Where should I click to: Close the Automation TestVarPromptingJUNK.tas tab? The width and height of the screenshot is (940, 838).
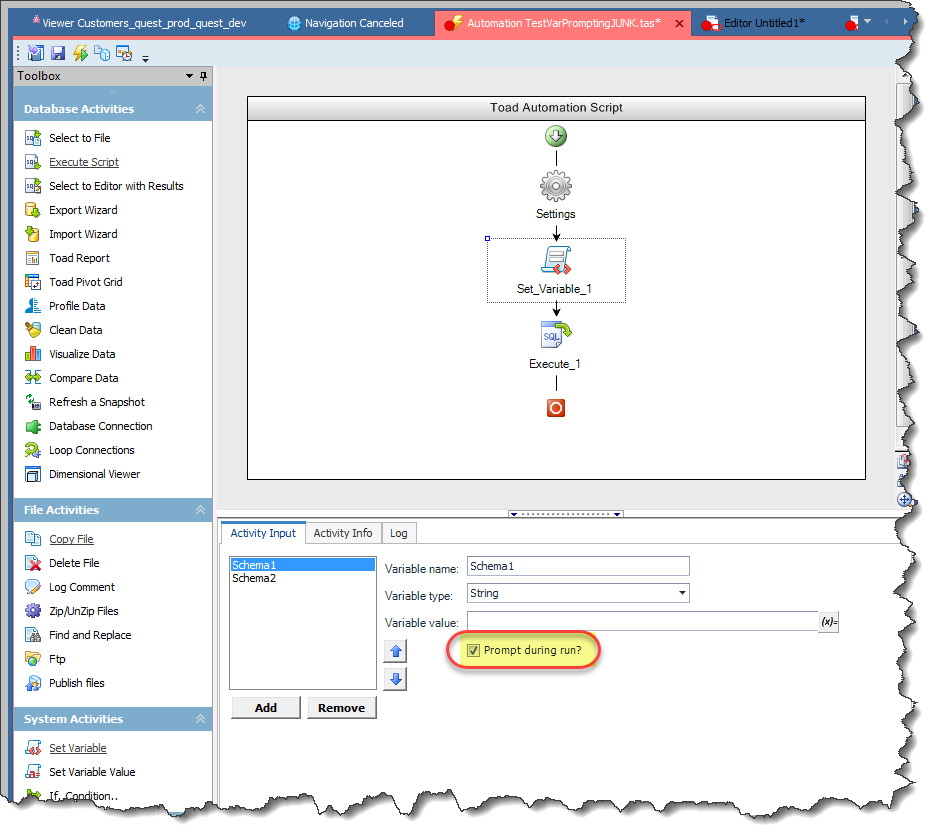tap(679, 23)
